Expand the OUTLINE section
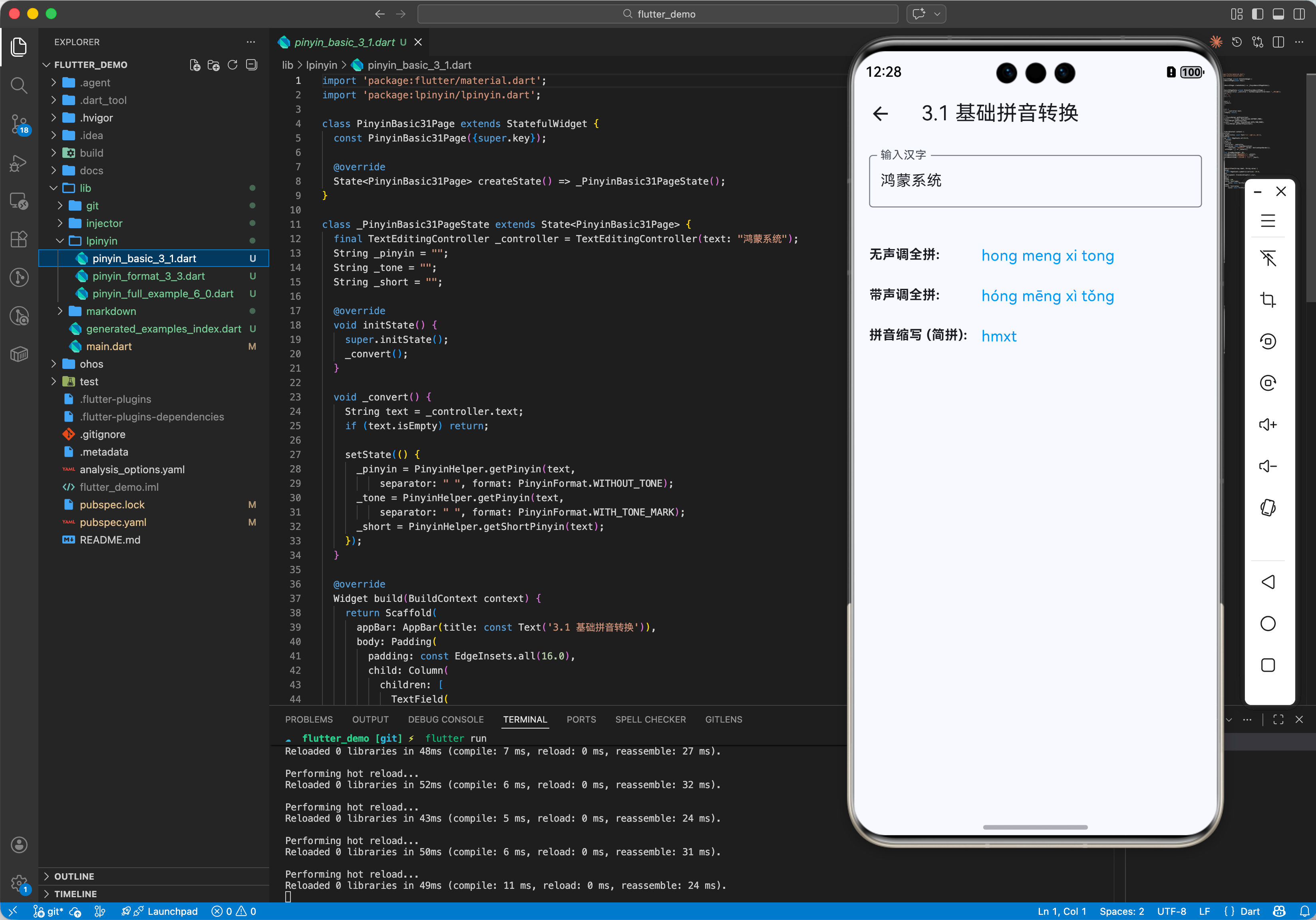Image resolution: width=1316 pixels, height=920 pixels. (x=74, y=876)
